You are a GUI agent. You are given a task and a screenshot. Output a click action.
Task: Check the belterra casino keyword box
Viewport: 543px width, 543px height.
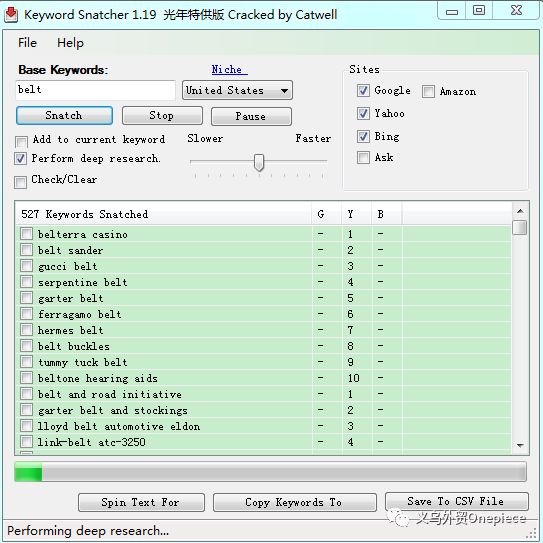click(x=26, y=234)
